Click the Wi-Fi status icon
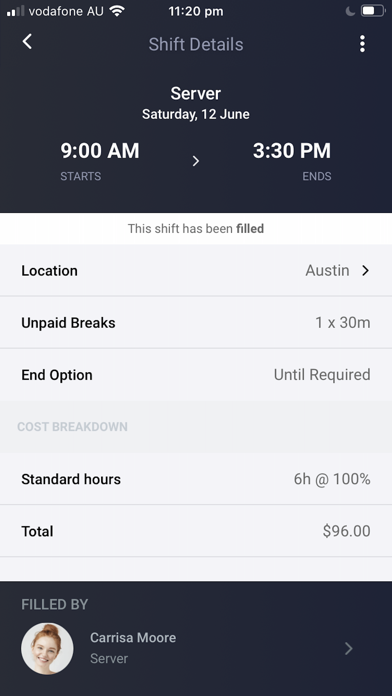This screenshot has height=696, width=392. [x=117, y=11]
